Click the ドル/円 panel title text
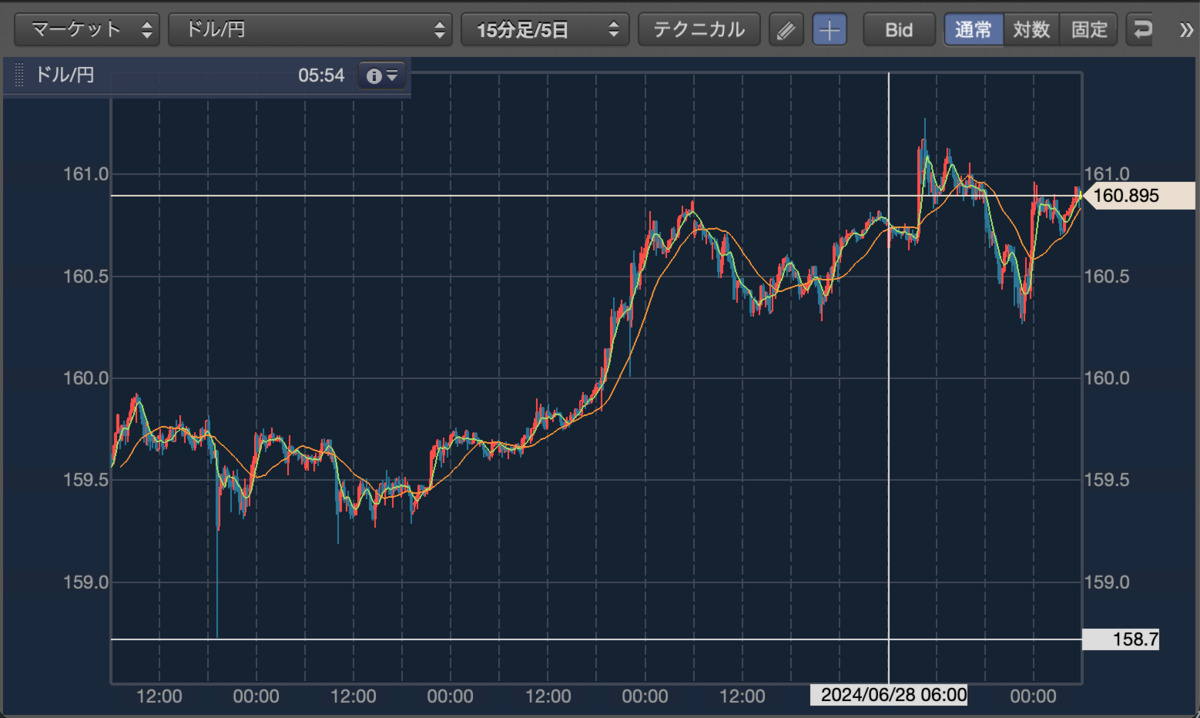The width and height of the screenshot is (1200, 718). (x=65, y=75)
